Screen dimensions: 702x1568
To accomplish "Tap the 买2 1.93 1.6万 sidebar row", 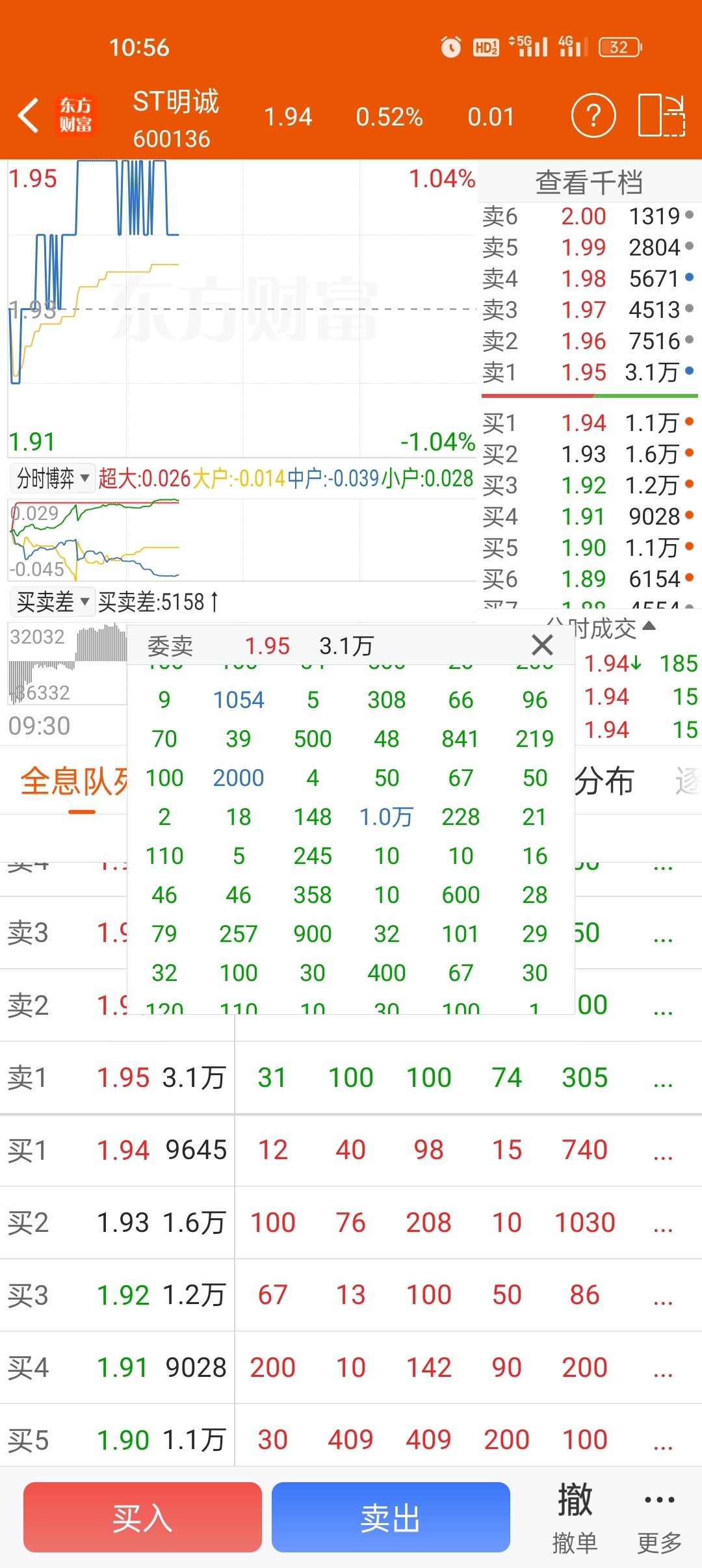I will (588, 454).
